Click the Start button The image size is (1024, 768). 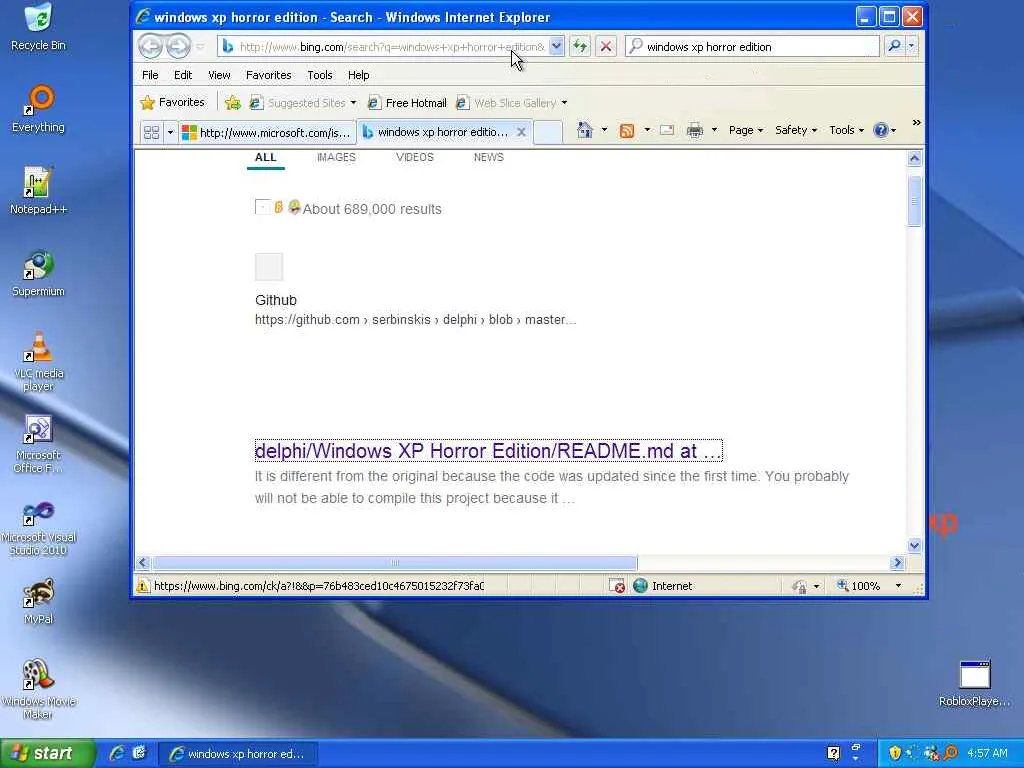[48, 754]
